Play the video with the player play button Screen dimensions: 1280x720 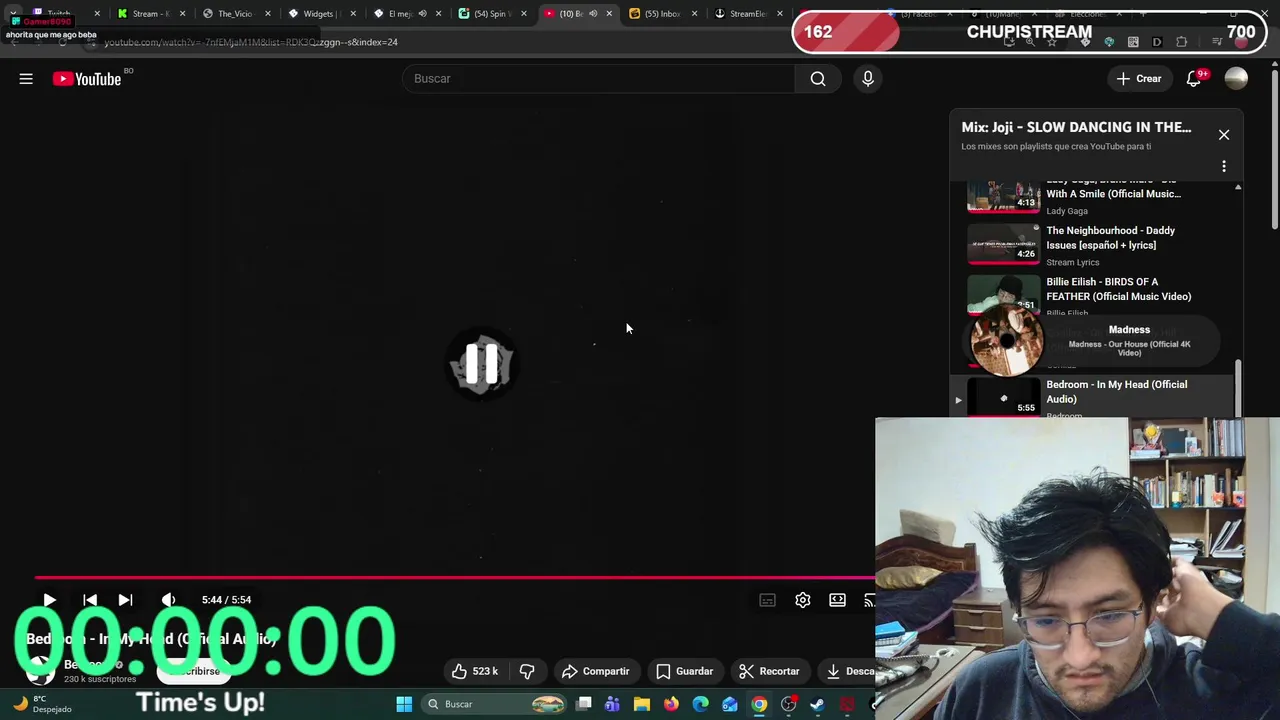49,600
